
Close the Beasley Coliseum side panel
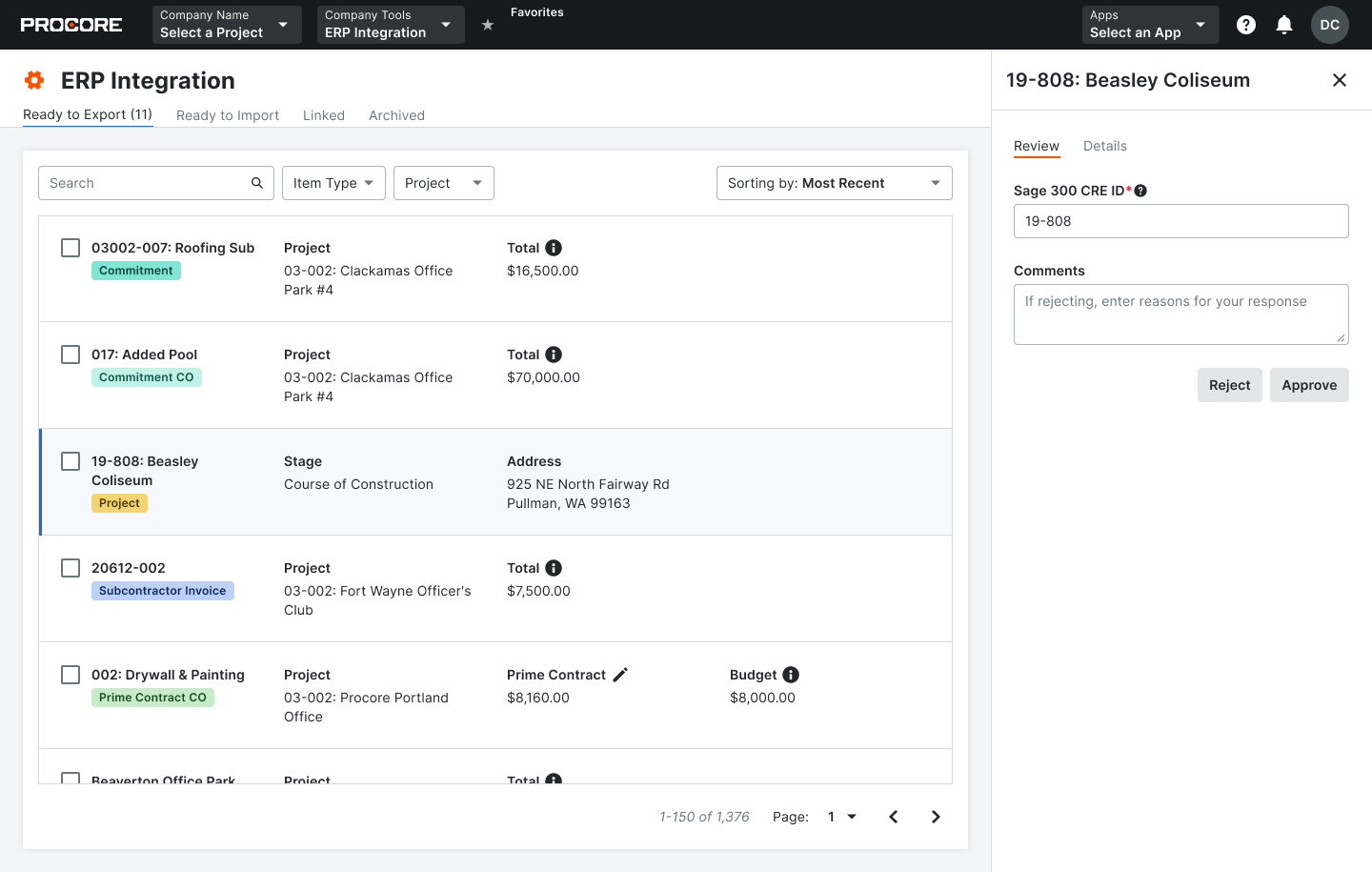click(x=1340, y=80)
